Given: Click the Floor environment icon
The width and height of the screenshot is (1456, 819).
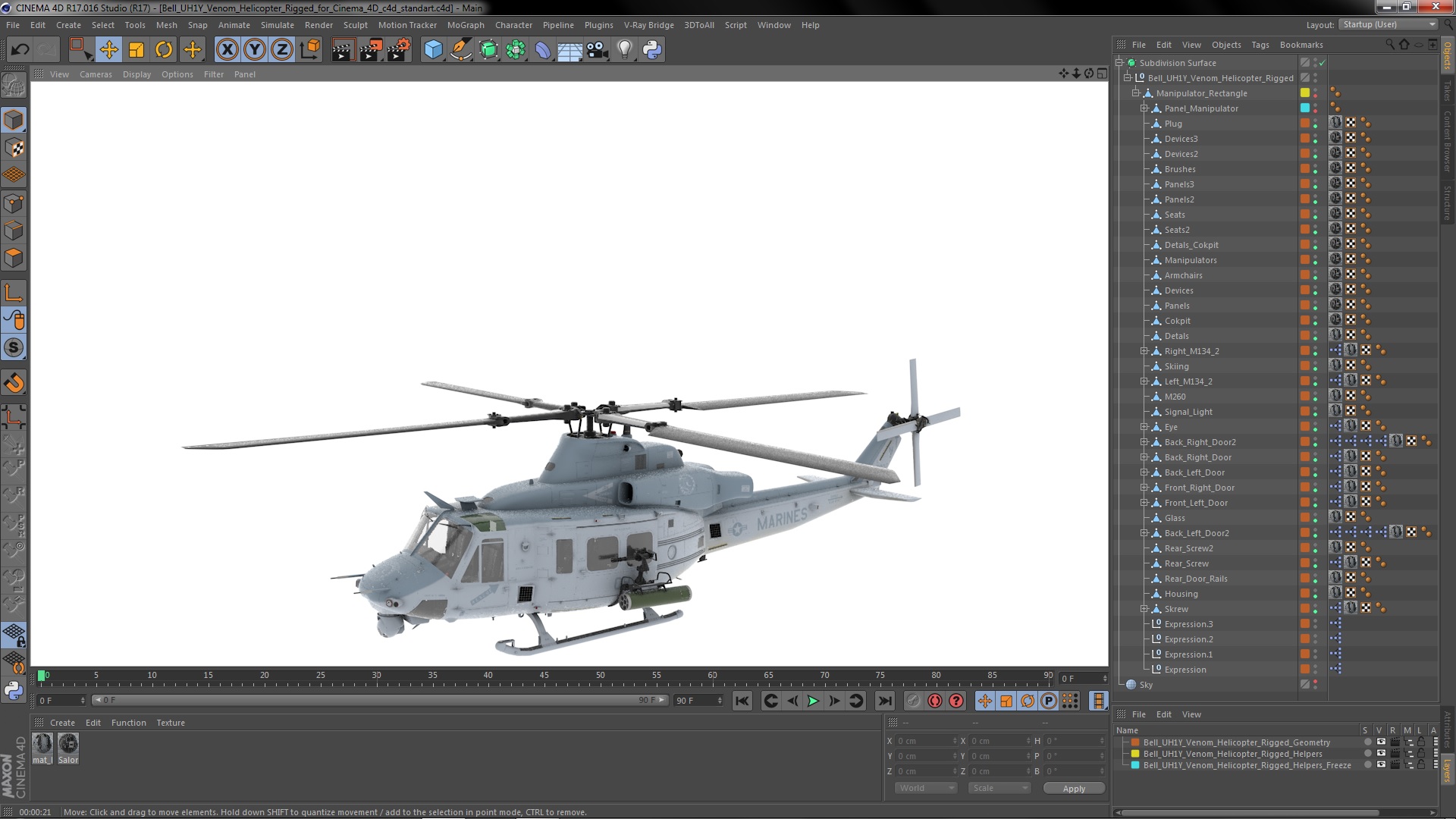Looking at the screenshot, I should point(570,50).
